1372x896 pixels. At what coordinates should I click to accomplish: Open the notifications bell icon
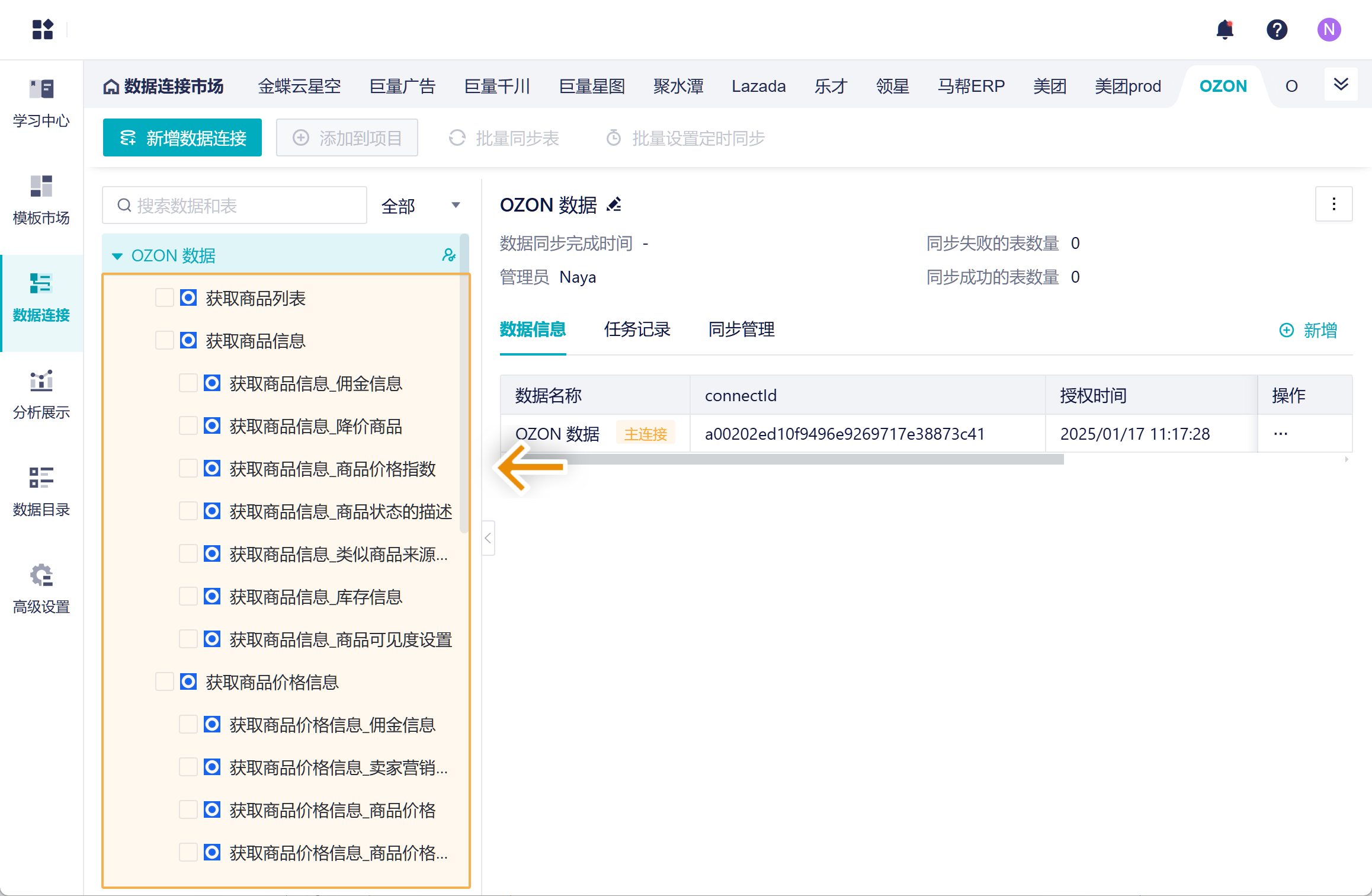[1224, 30]
